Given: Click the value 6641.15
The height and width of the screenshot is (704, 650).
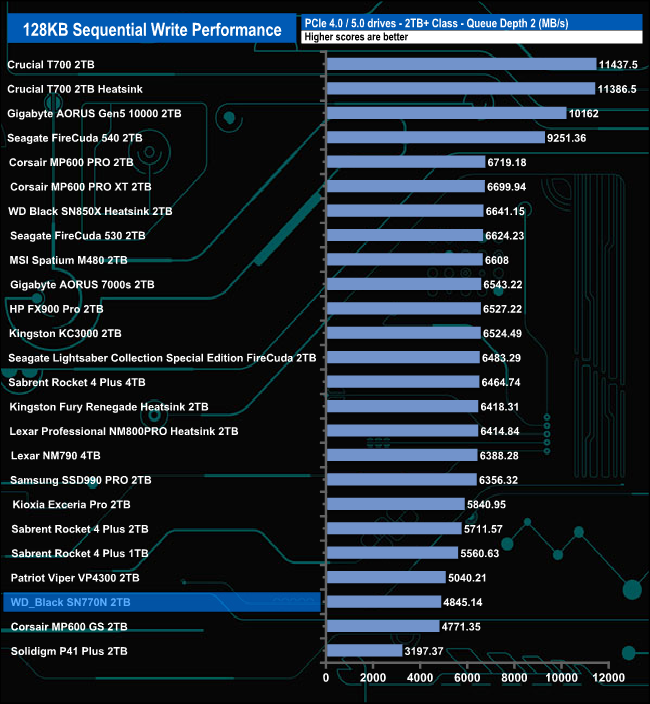Looking at the screenshot, I should tap(505, 211).
